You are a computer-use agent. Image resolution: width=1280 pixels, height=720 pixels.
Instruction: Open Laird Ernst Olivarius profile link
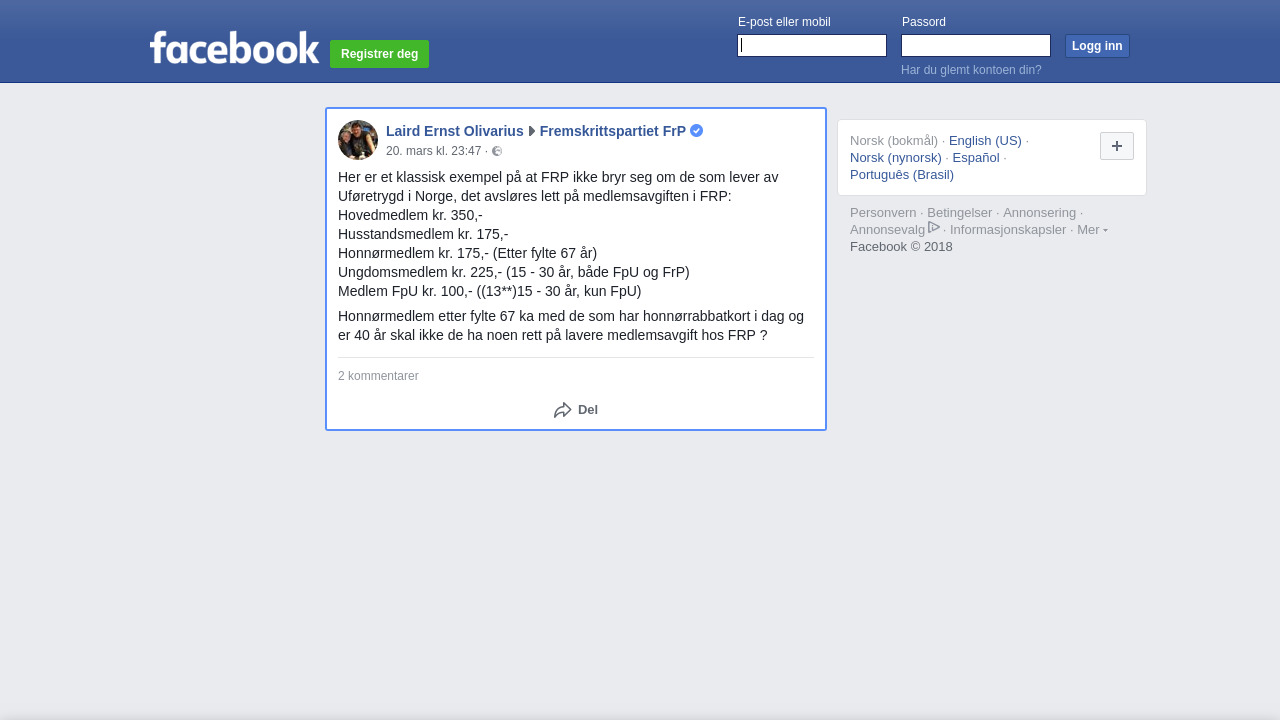click(455, 131)
